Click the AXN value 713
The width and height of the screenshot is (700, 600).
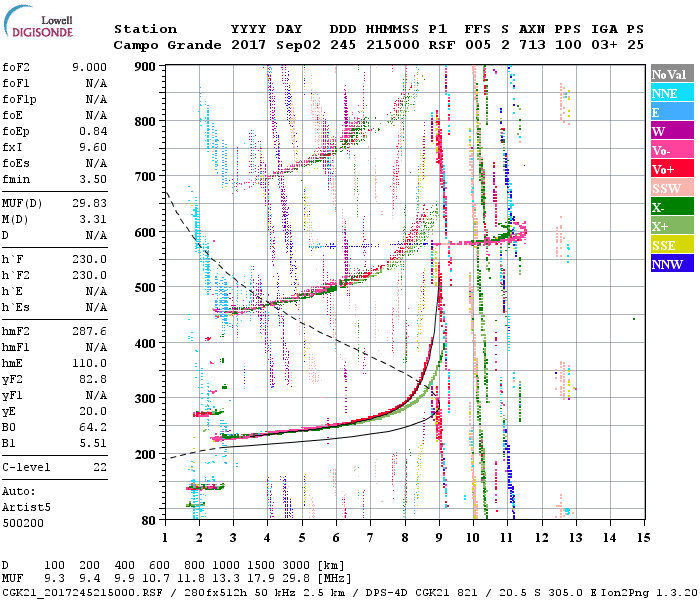point(533,45)
